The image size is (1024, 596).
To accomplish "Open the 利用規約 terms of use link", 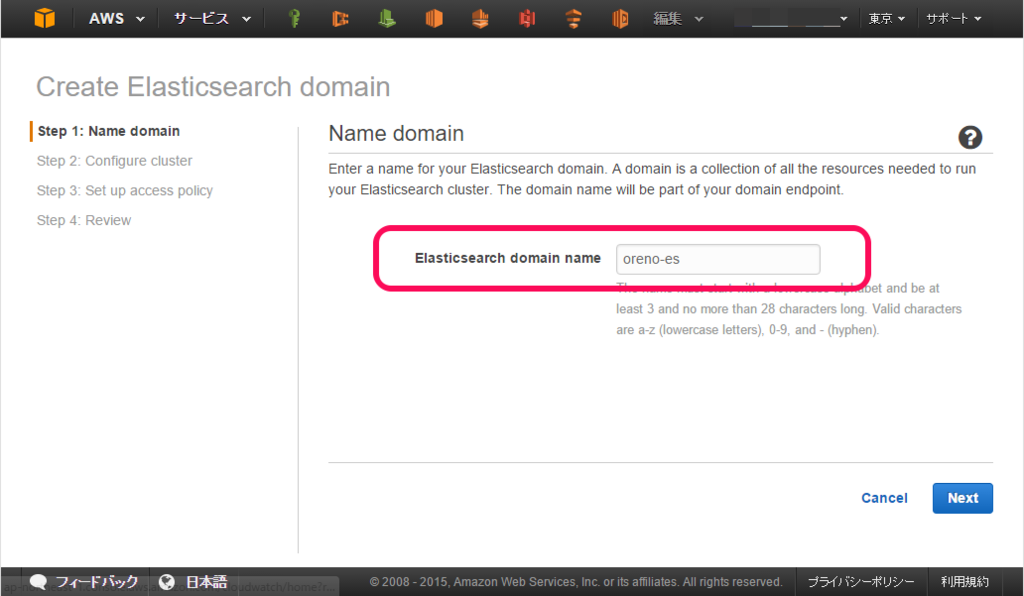I will (965, 582).
